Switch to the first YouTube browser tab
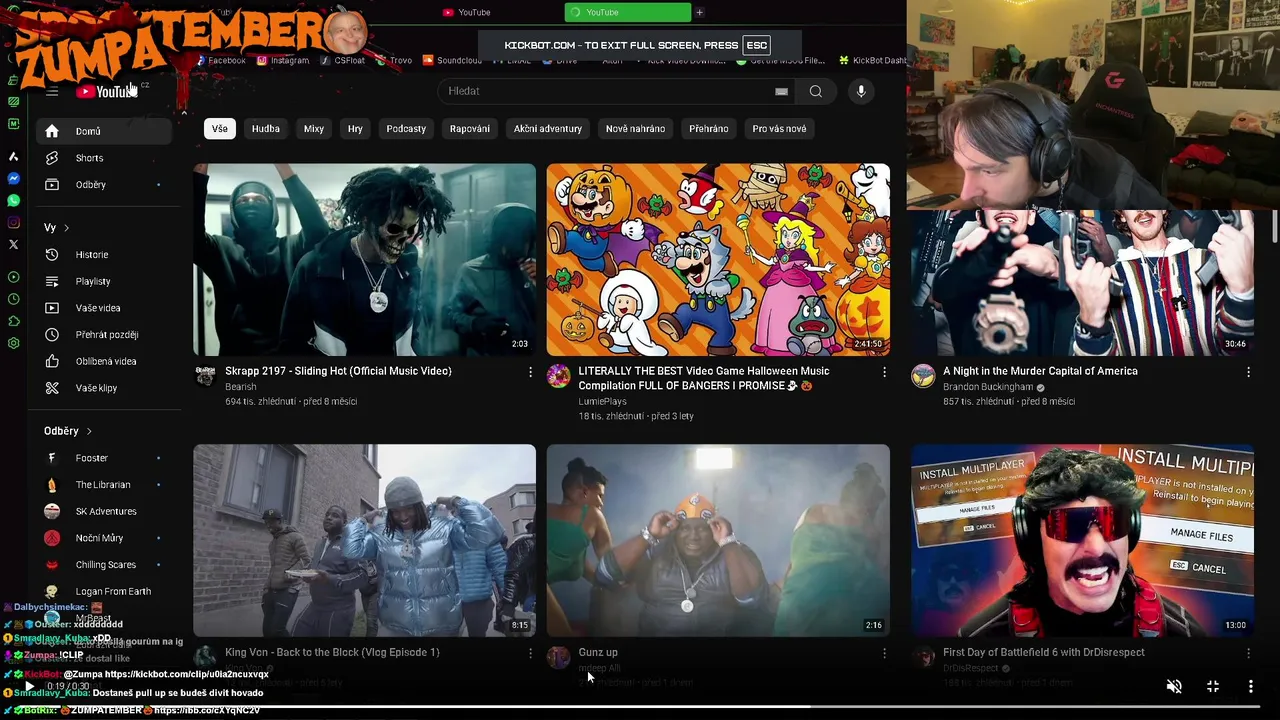The image size is (1280, 720). (x=467, y=12)
